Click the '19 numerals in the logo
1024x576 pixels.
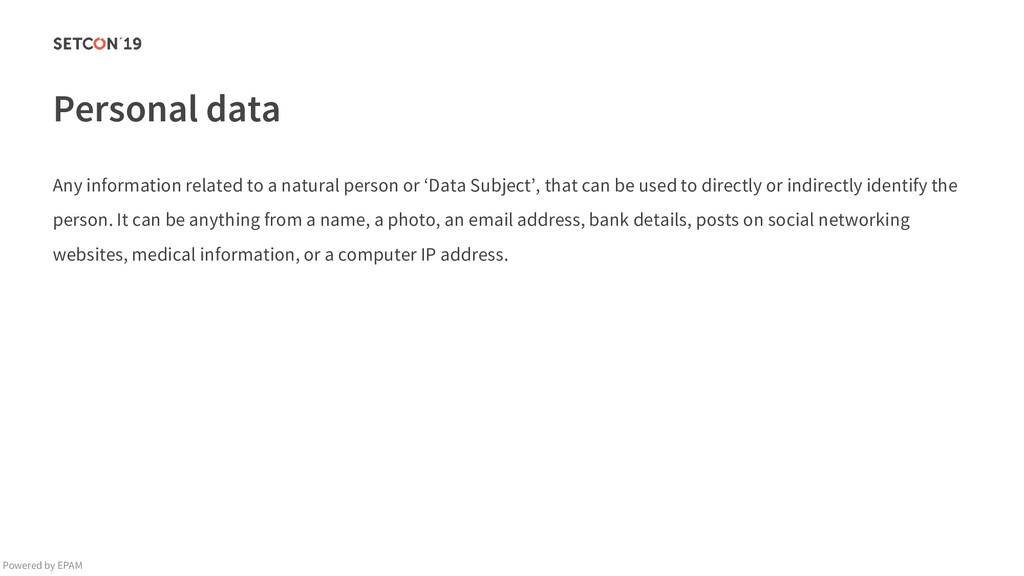[x=131, y=44]
